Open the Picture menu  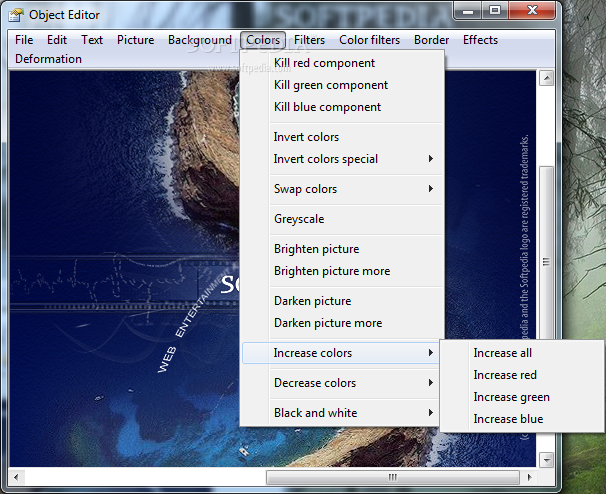(135, 40)
